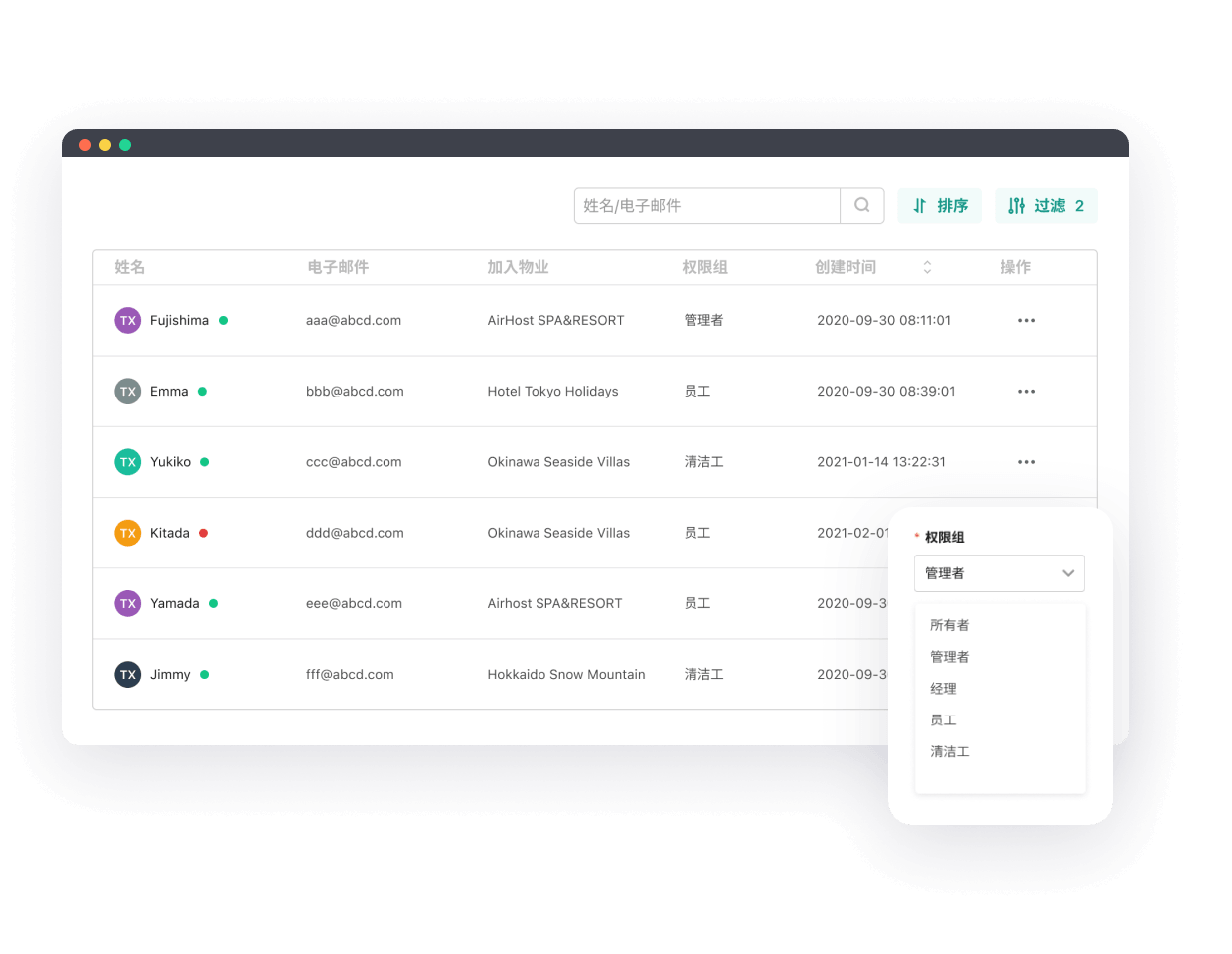The width and height of the screenshot is (1232, 954).
Task: Click AirHost SPA&RESORT in Fujishima's row
Action: pyautogui.click(x=555, y=321)
